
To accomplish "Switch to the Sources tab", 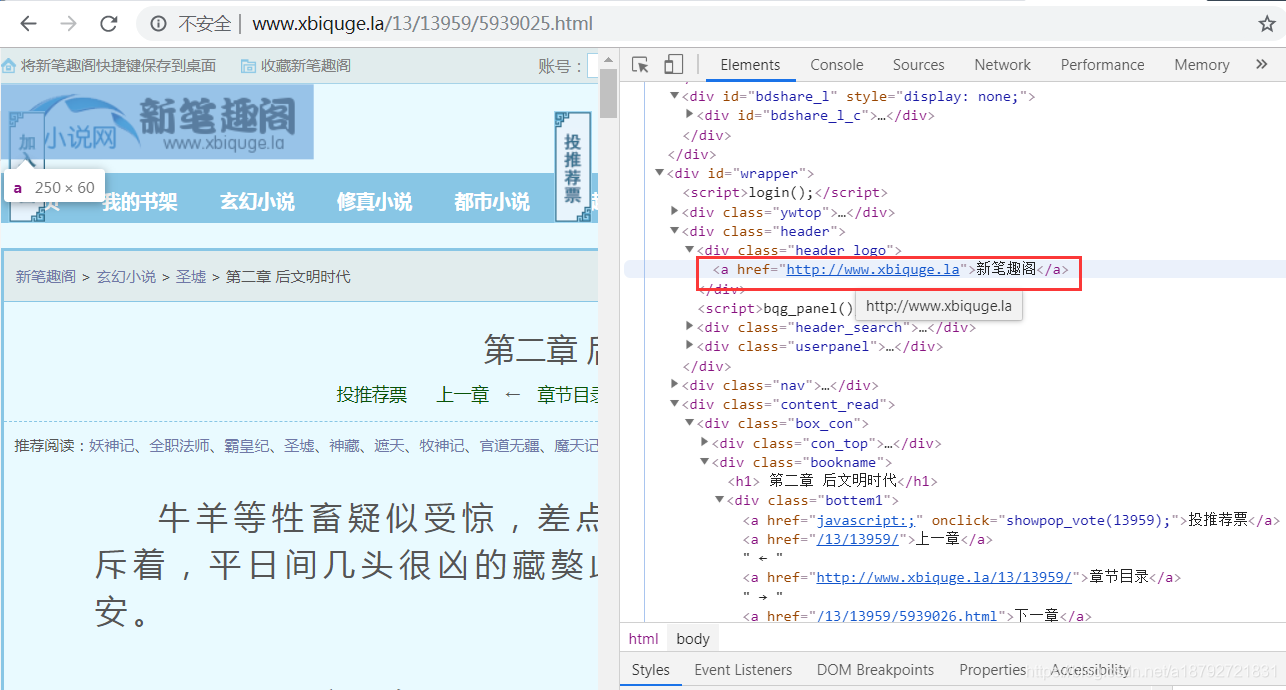I will point(918,65).
